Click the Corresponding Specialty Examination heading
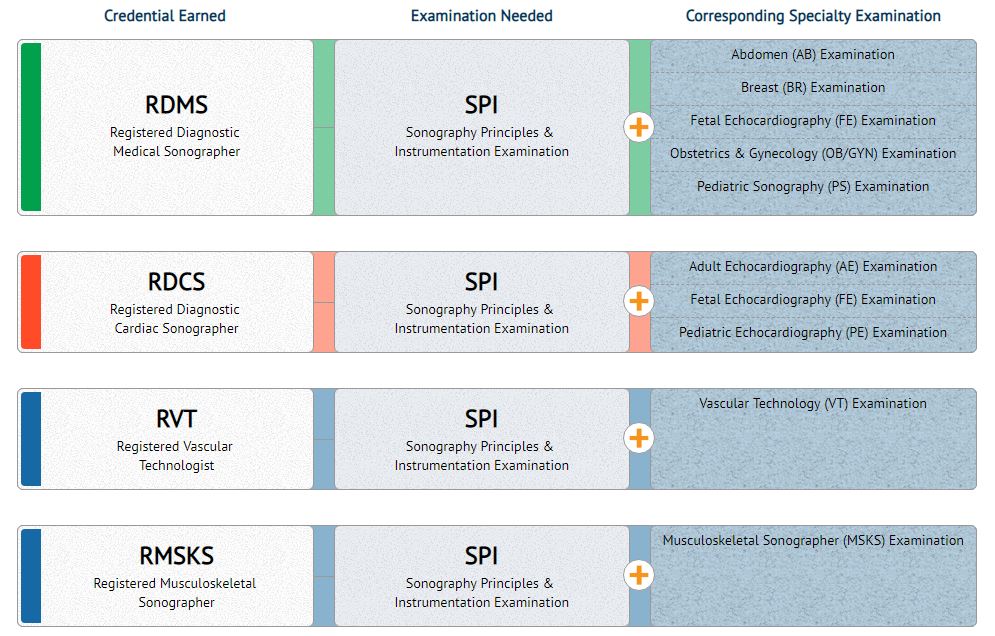995x636 pixels. (813, 16)
